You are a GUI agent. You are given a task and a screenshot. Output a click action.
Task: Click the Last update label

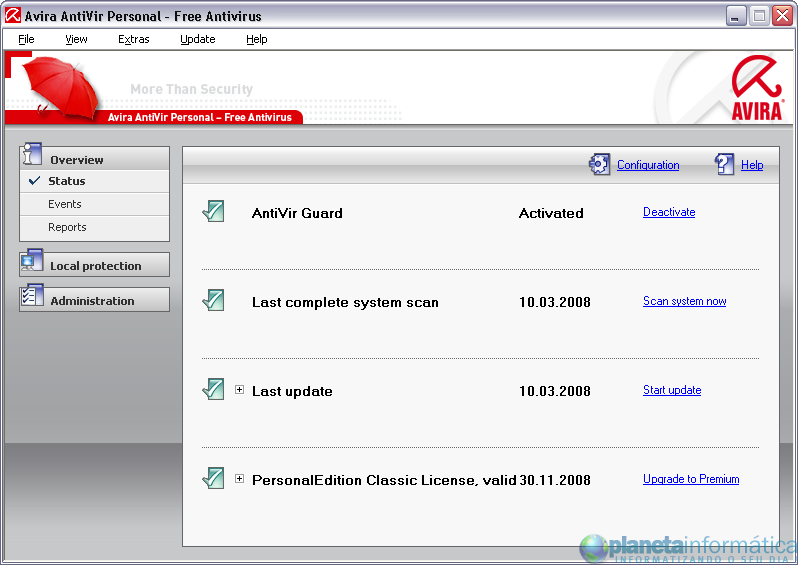[292, 391]
